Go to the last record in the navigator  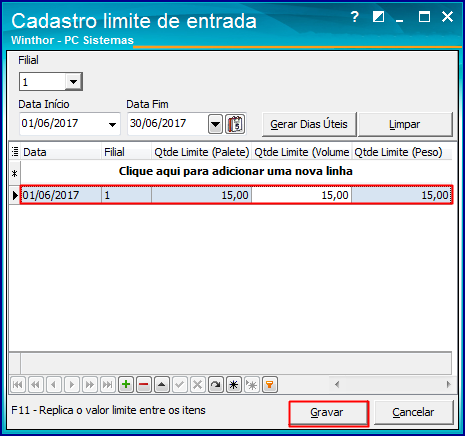click(x=108, y=385)
